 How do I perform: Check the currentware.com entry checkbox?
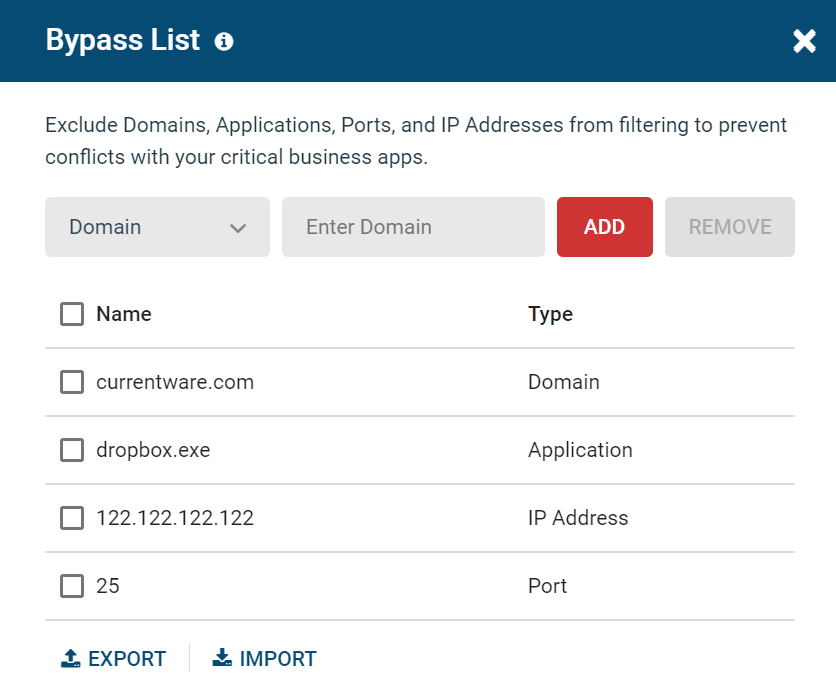point(71,382)
